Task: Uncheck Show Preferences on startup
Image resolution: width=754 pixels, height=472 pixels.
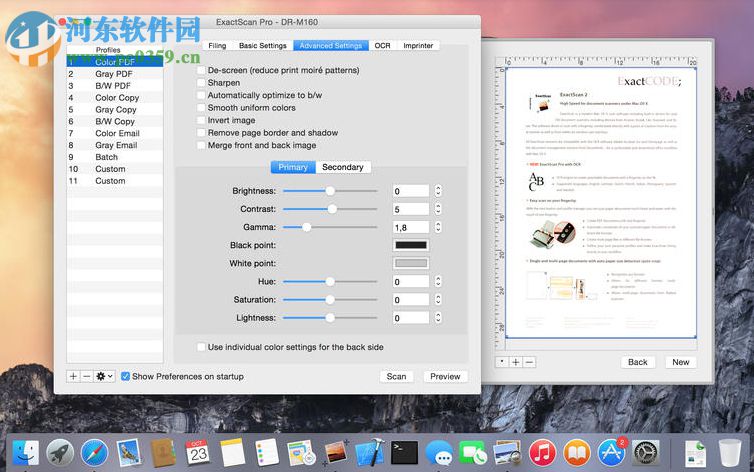Action: coord(126,376)
